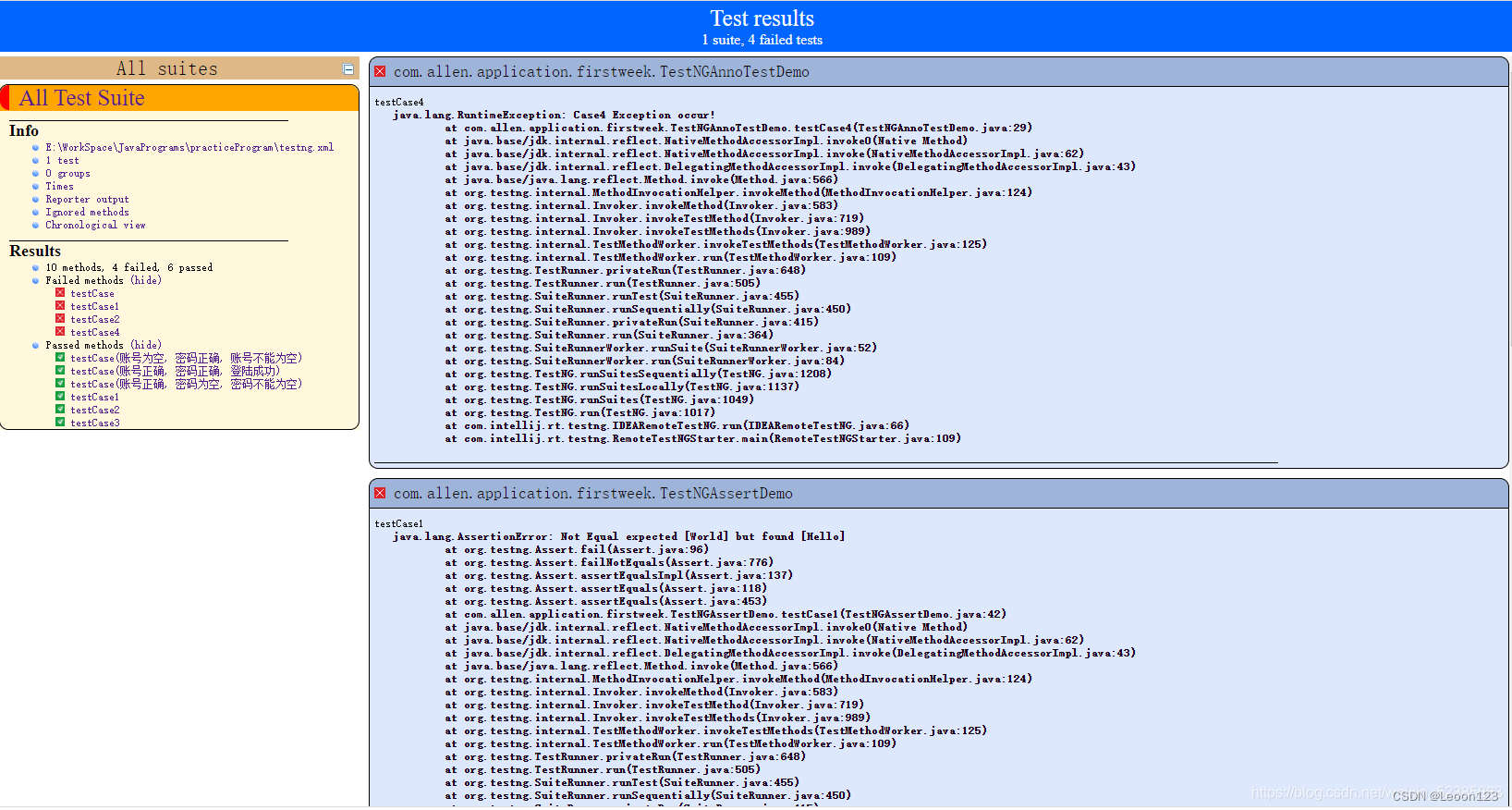Open passed method testCase1 link
This screenshot has width=1512, height=810.
coord(94,397)
